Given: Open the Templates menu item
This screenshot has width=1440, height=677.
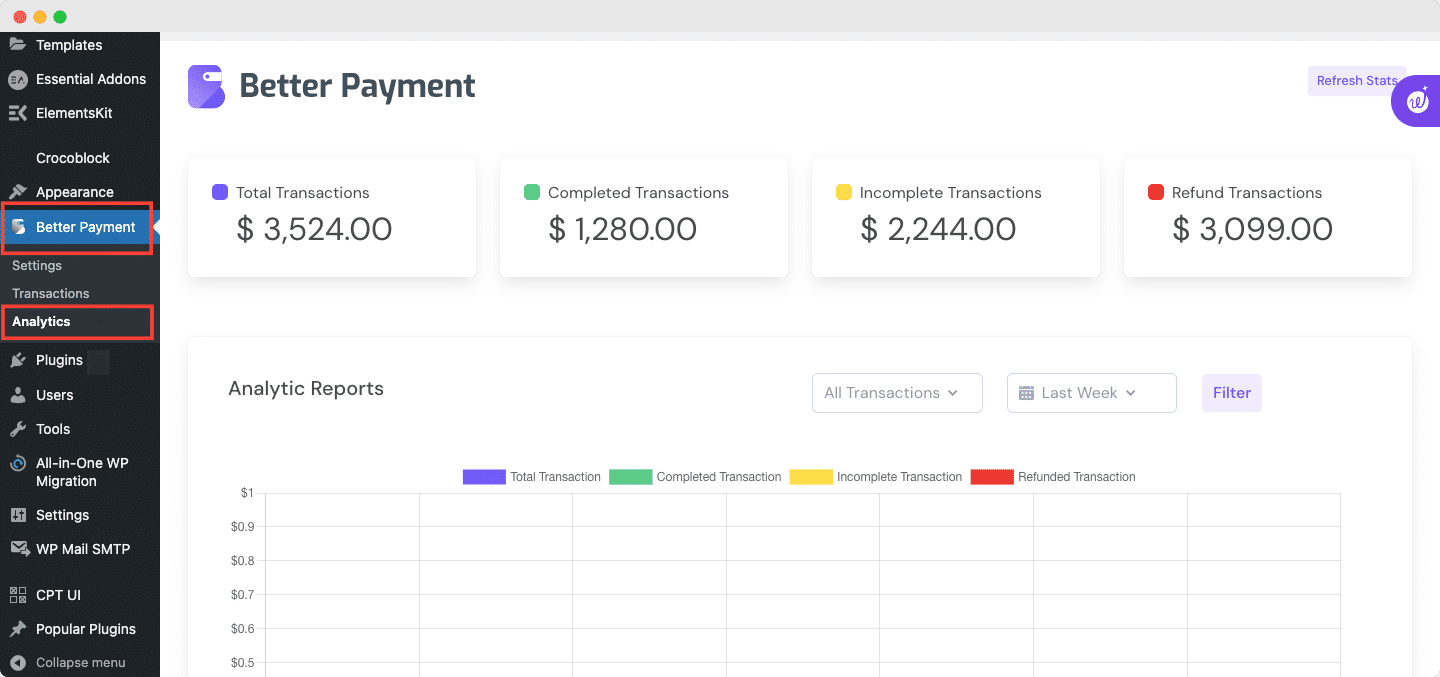Looking at the screenshot, I should pyautogui.click(x=69, y=45).
